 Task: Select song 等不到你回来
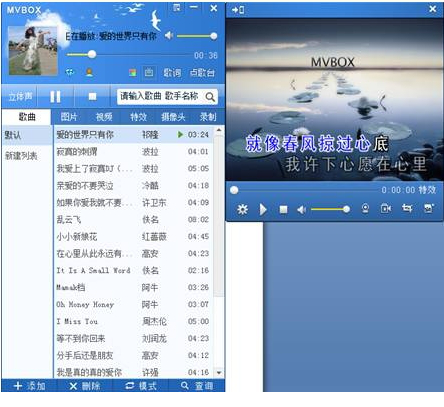(x=133, y=338)
